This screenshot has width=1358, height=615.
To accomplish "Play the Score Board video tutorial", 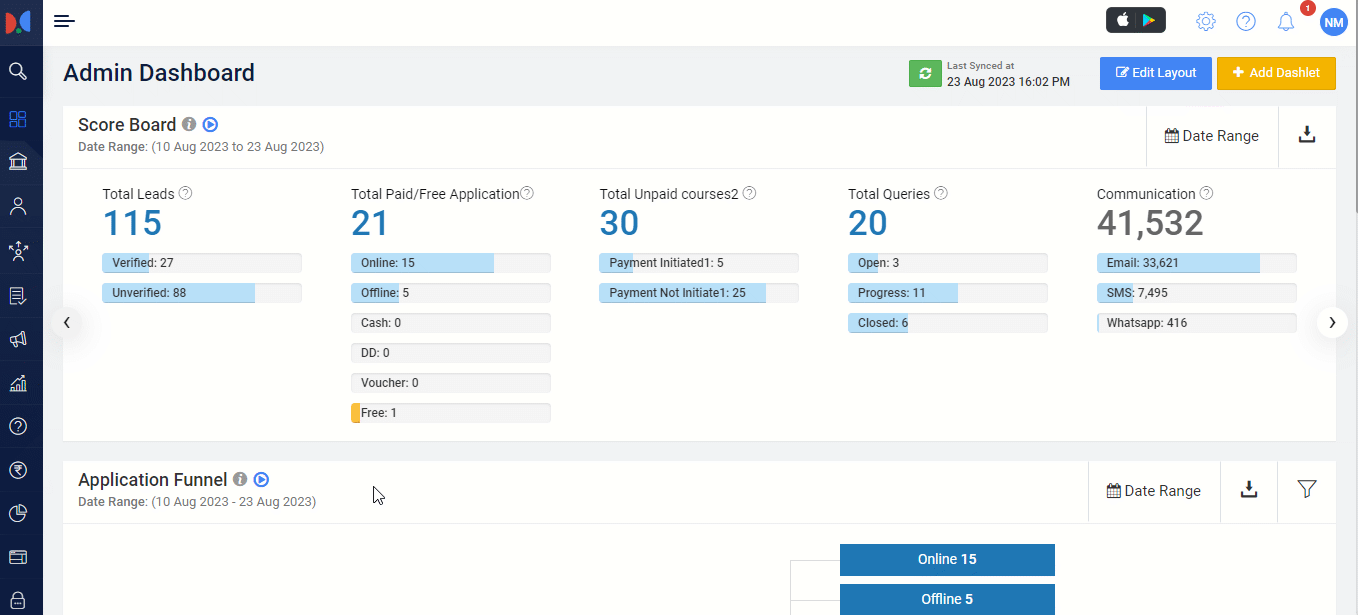I will click(210, 125).
